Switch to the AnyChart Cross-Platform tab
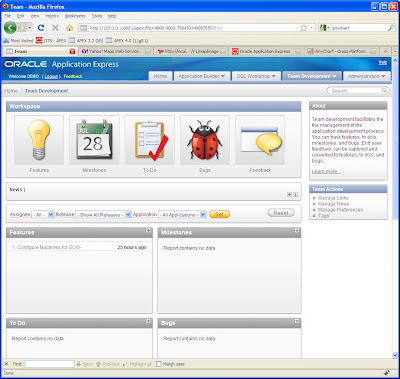Screen dimensions: 400x379 (x=342, y=51)
